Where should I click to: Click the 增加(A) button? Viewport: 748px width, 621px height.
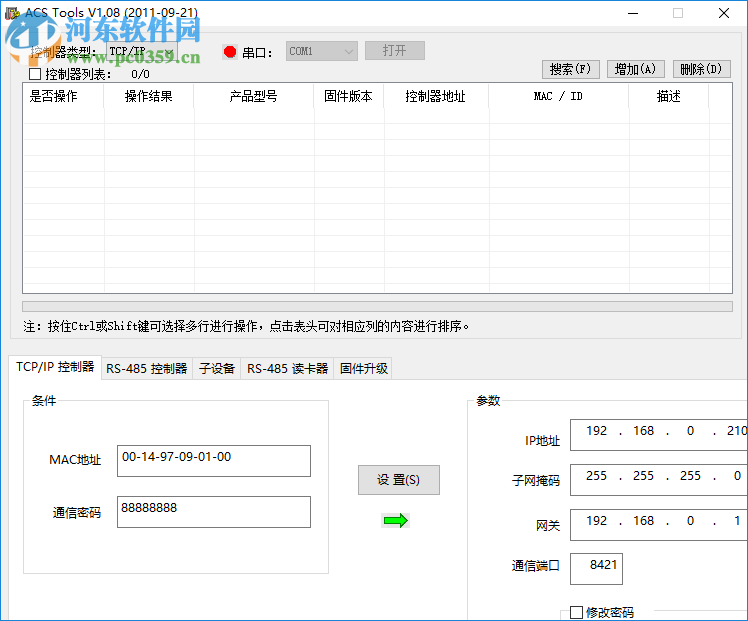tap(635, 69)
